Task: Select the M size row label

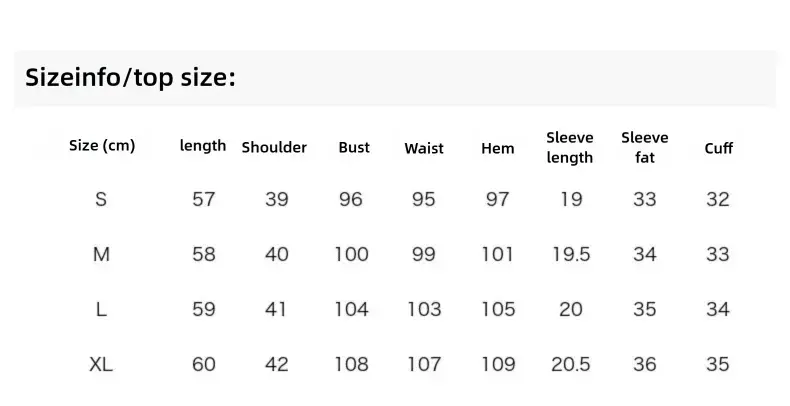Action: pos(101,254)
